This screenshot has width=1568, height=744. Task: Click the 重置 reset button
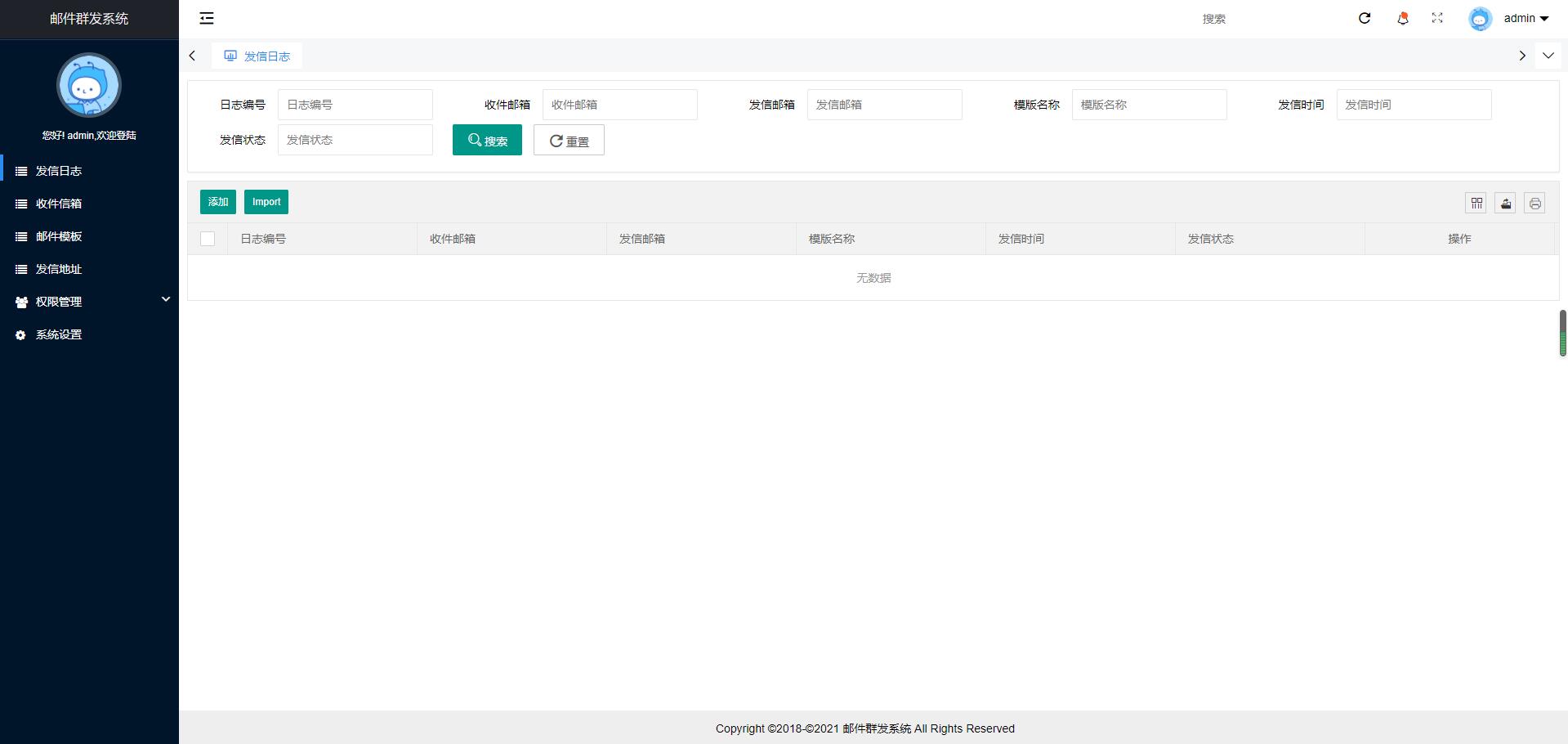click(569, 140)
